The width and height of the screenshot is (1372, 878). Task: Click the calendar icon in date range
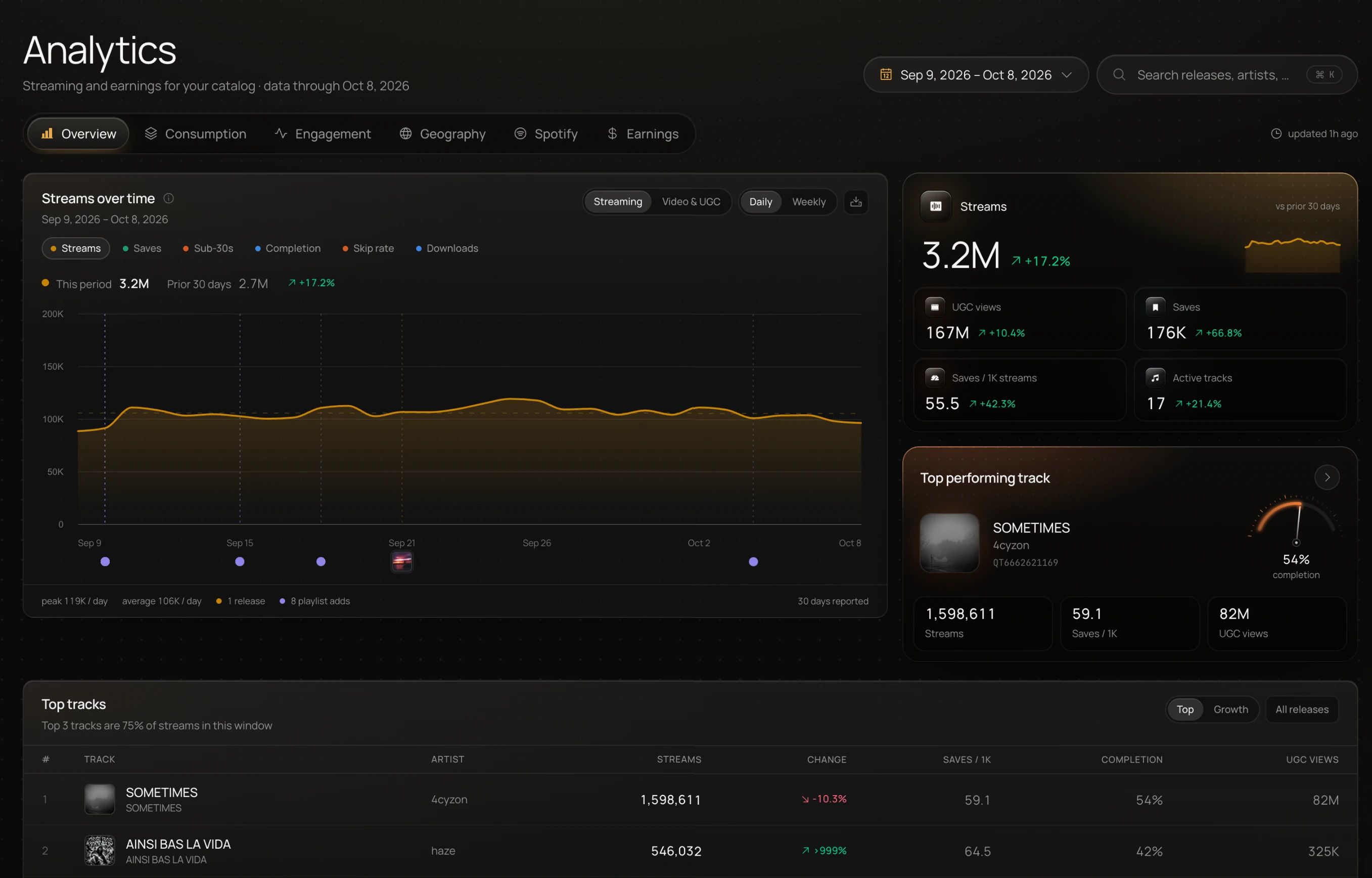tap(885, 75)
